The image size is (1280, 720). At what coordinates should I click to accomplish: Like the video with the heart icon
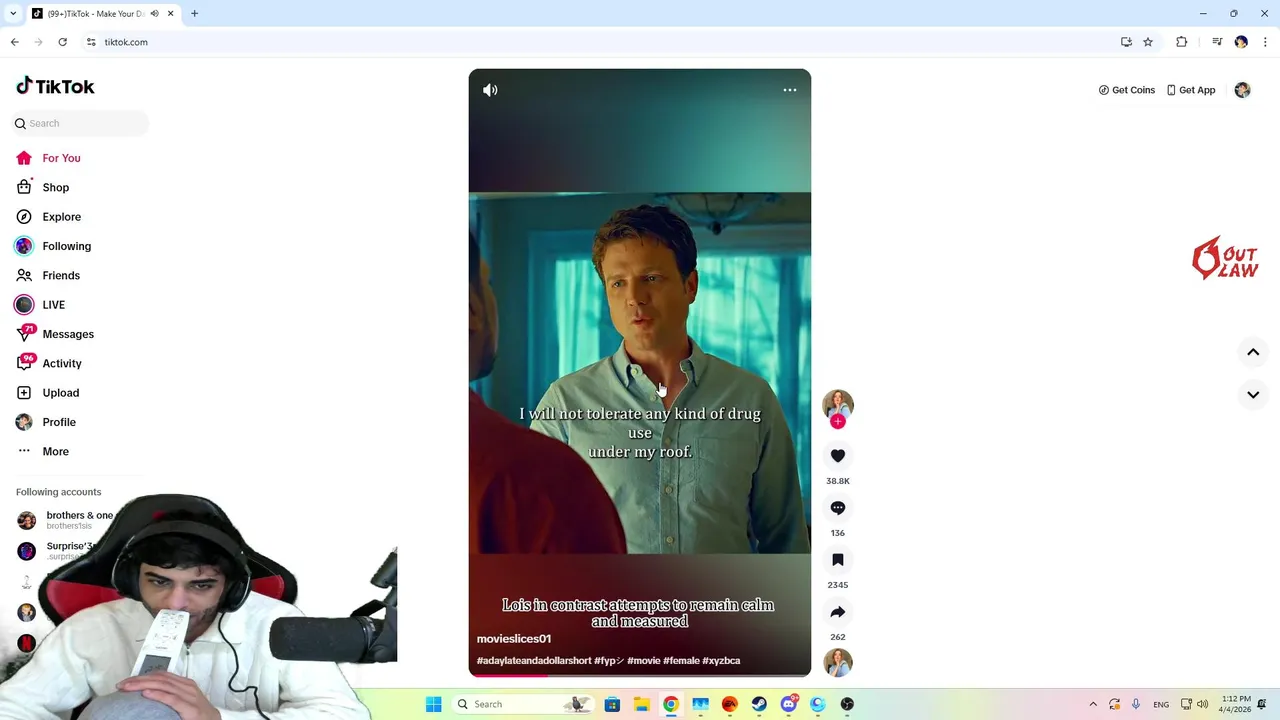838,456
